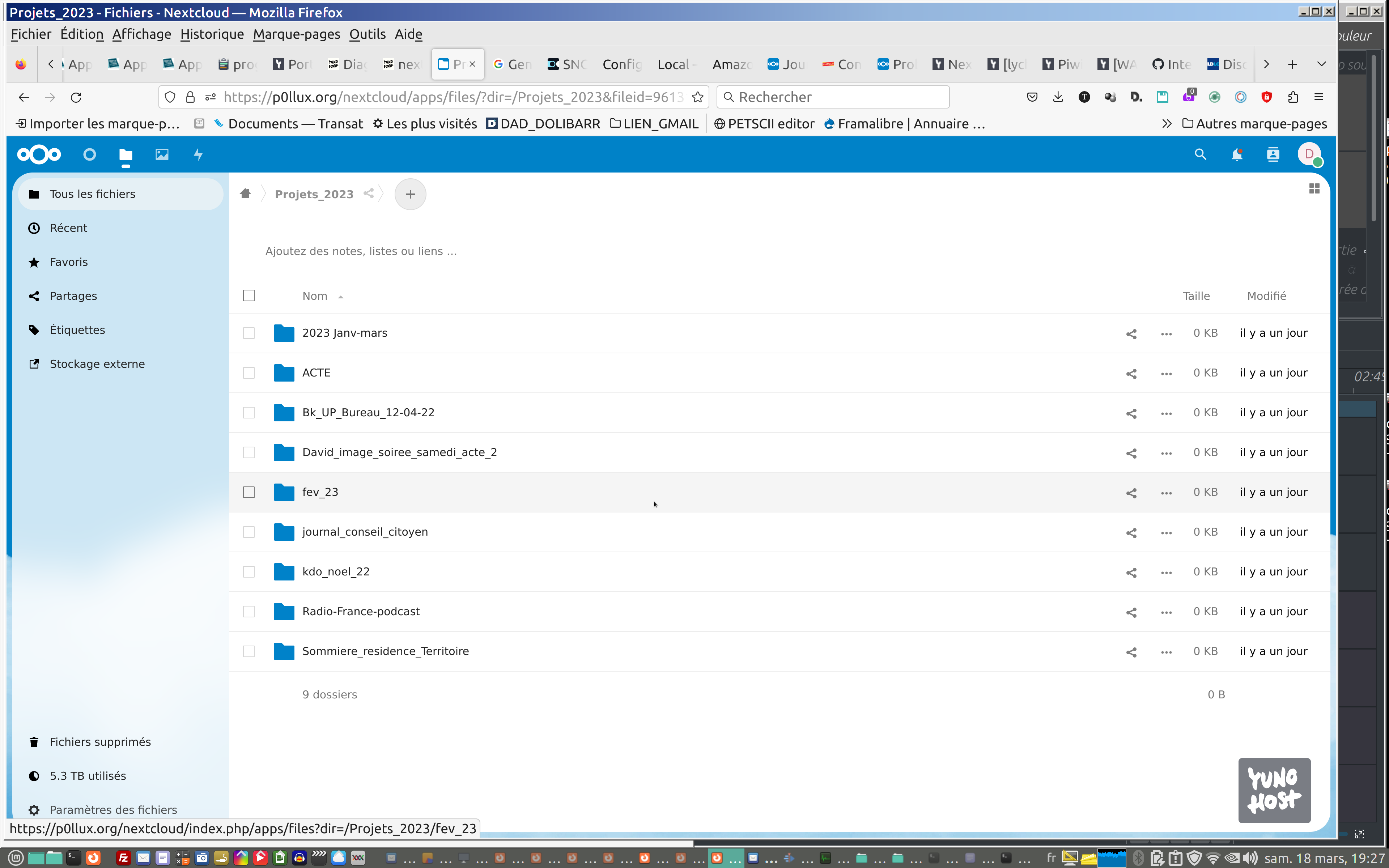Open the Activity lightning bolt icon
This screenshot has height=868, width=1389.
198,154
